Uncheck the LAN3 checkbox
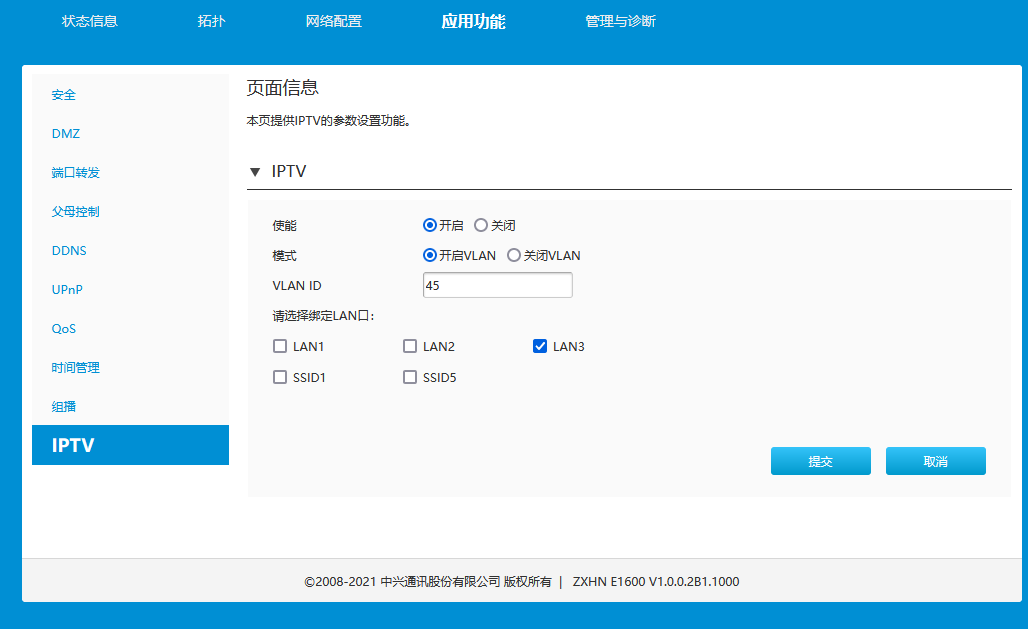The width and height of the screenshot is (1028, 629). [x=540, y=346]
